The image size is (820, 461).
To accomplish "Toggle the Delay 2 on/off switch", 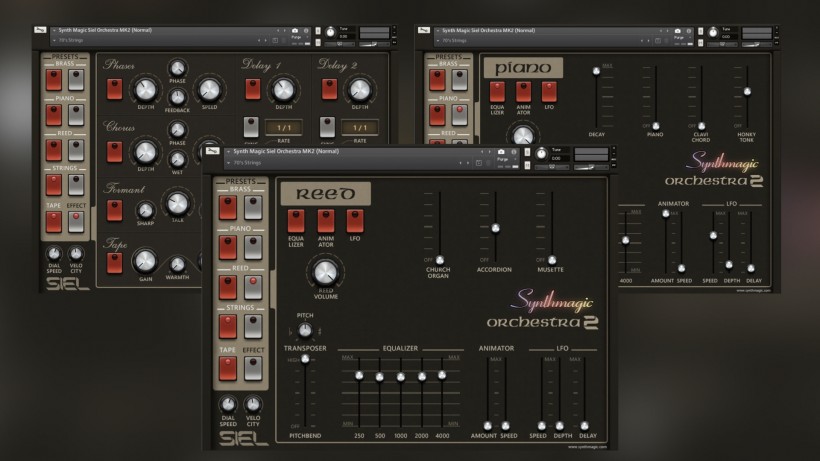I will pyautogui.click(x=329, y=89).
